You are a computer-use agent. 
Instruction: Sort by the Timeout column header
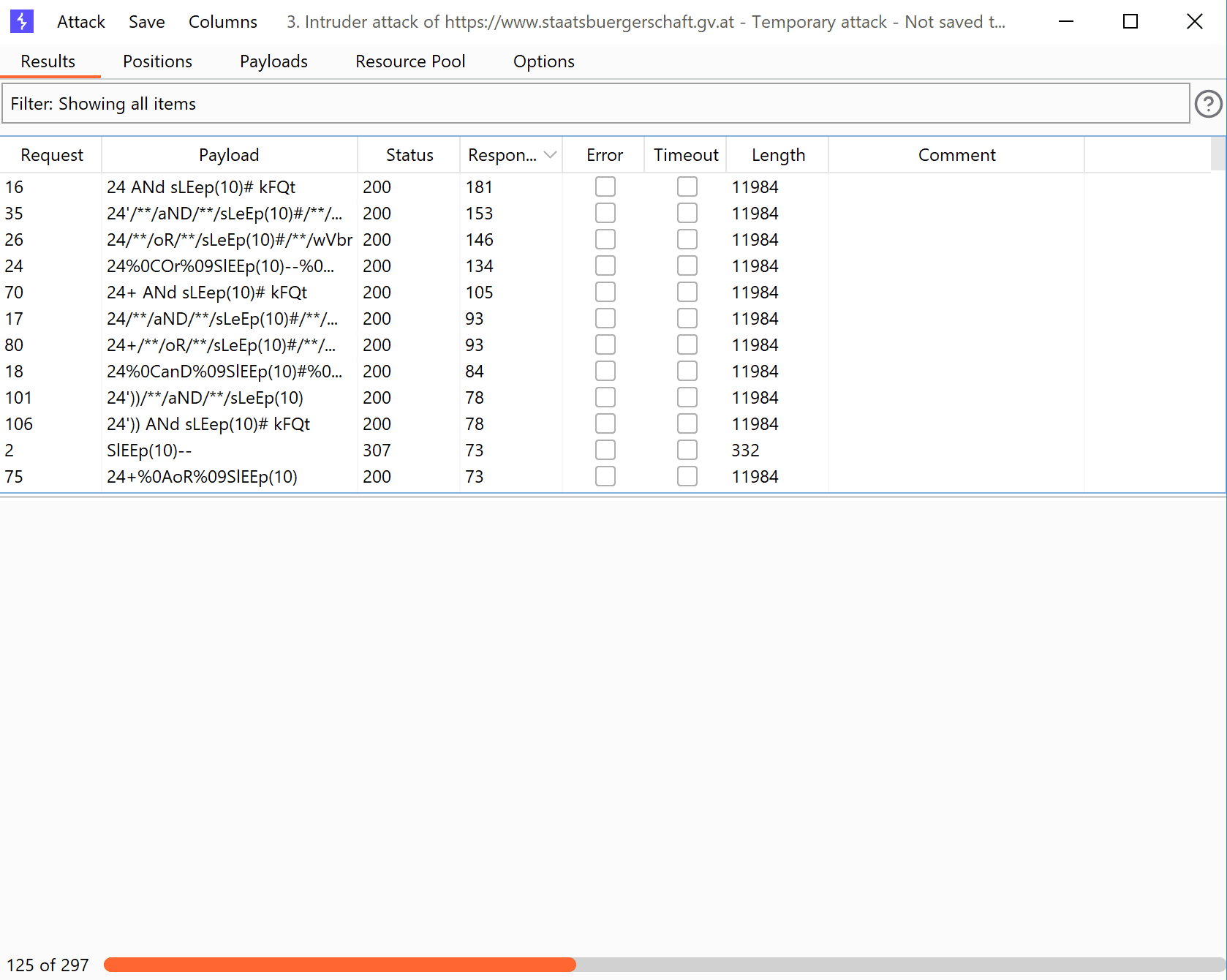tap(686, 155)
